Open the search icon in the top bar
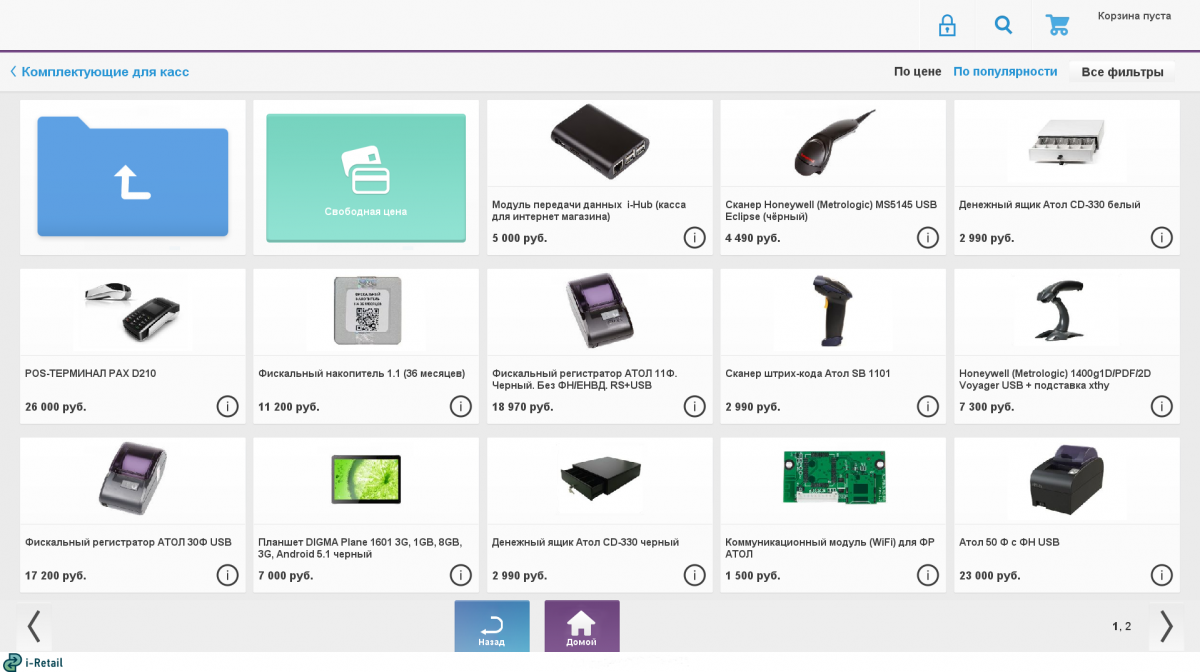1200x672 pixels. pos(1003,25)
